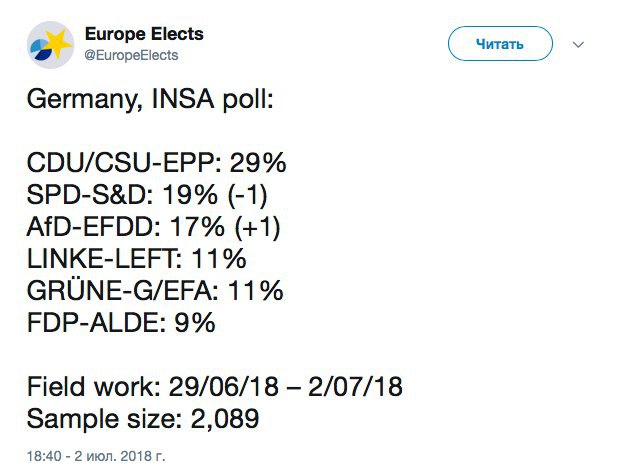
Task: Click the '2 июл. 2018 г.' date text
Action: tap(119, 455)
